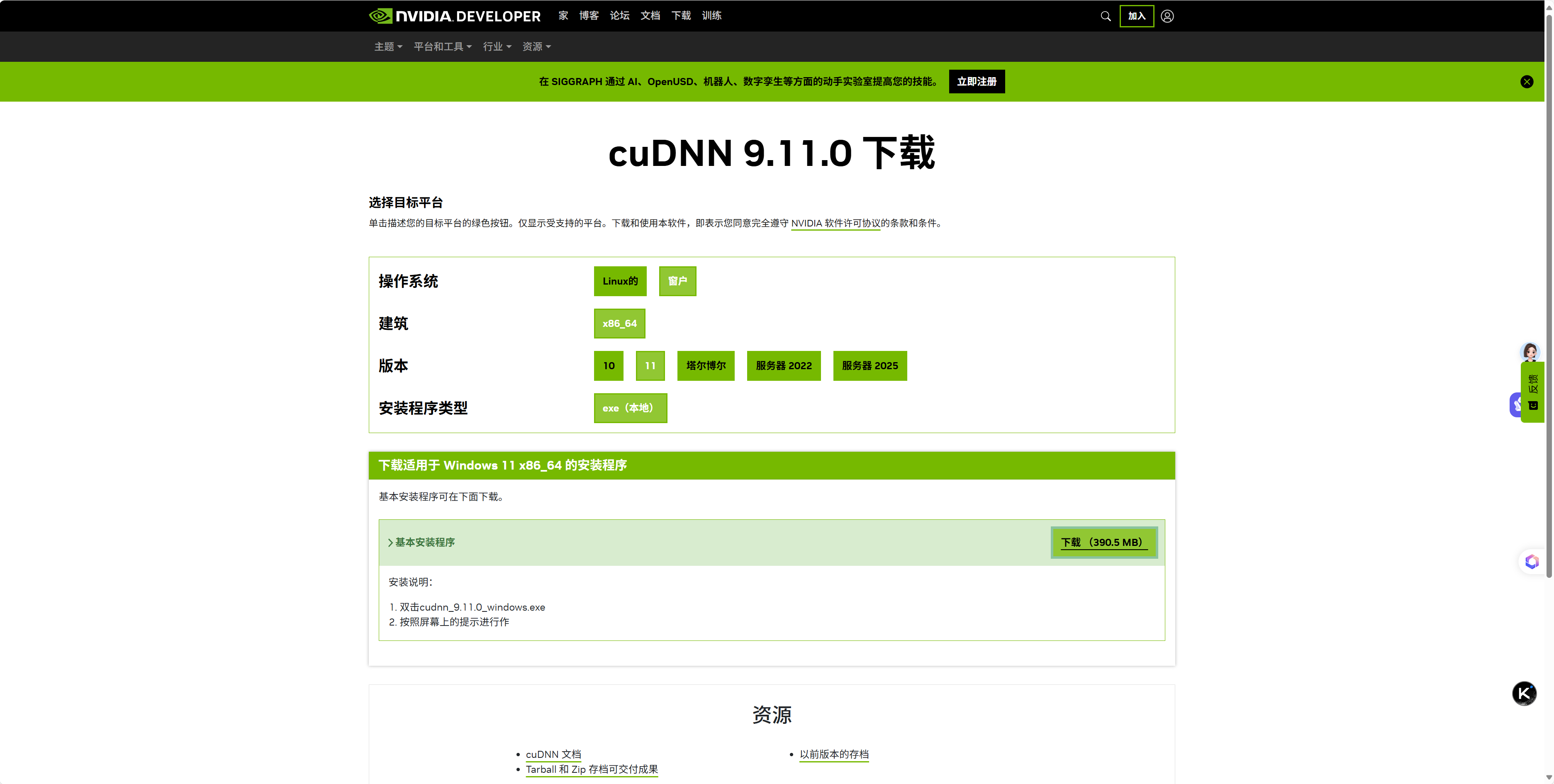Click the NVIDIA Developer logo
The width and height of the screenshot is (1554, 784).
point(454,16)
